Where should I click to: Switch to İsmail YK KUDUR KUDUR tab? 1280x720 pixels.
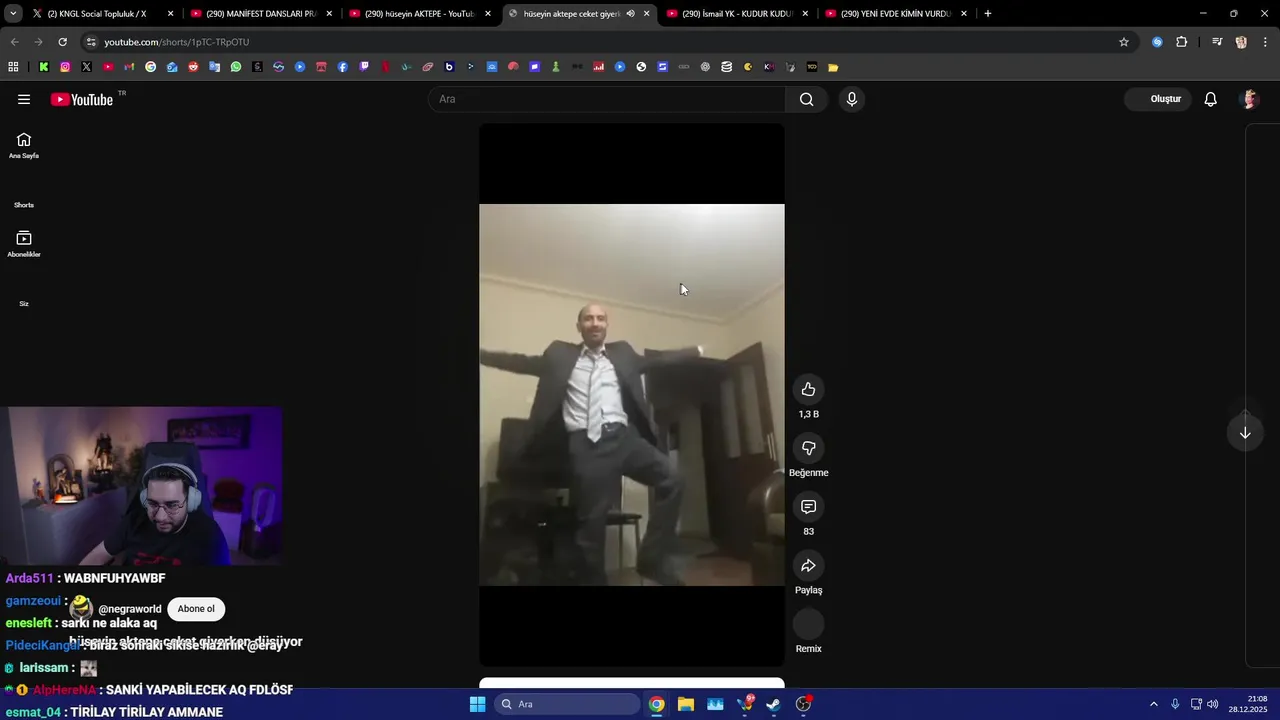point(736,14)
